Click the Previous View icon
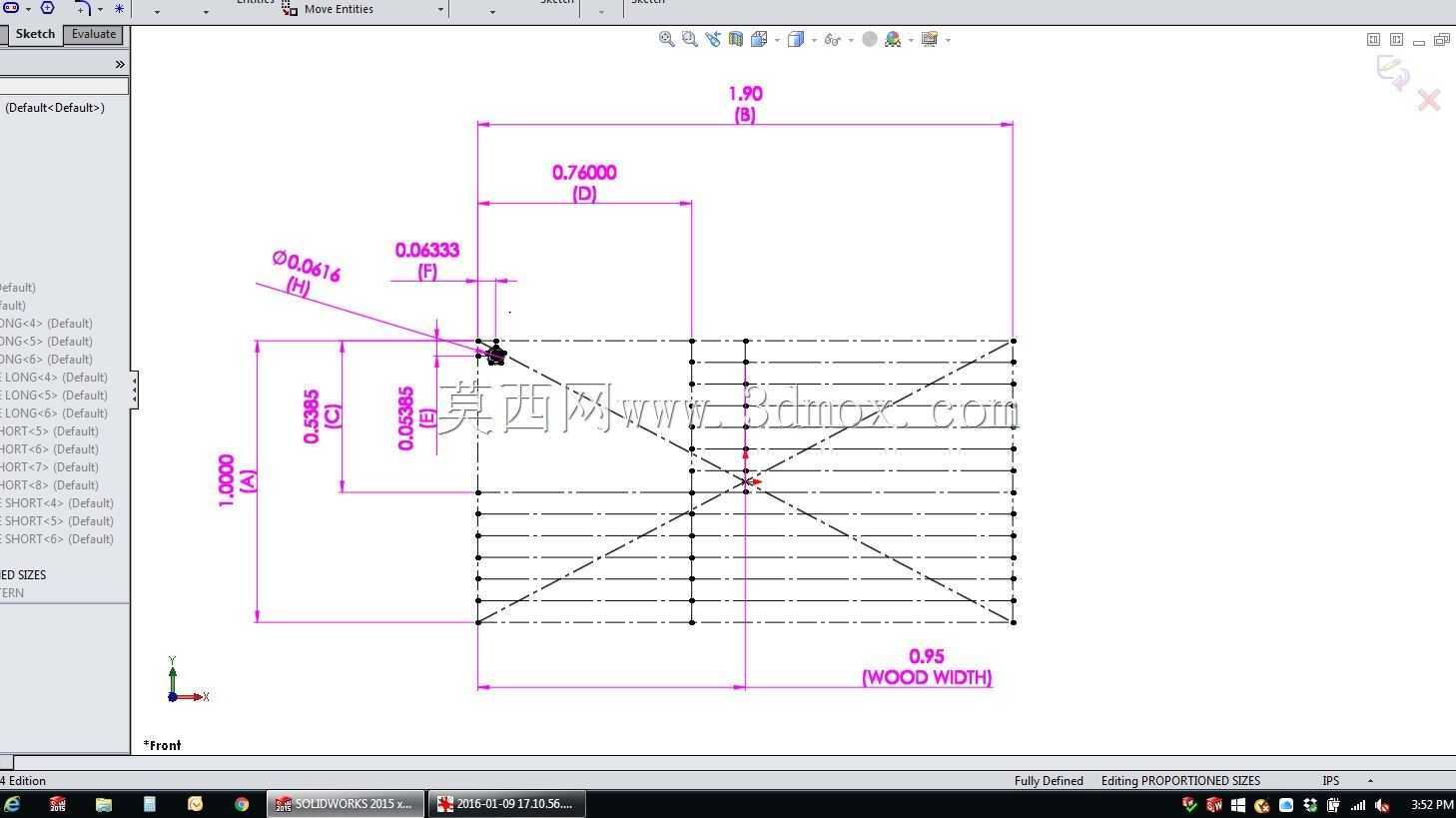Viewport: 1456px width, 818px height. [713, 39]
